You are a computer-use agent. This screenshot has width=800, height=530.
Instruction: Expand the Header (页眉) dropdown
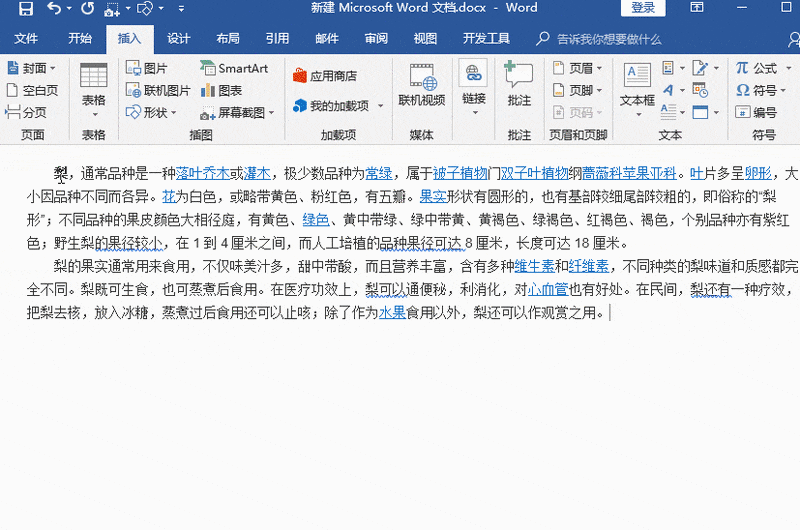(x=599, y=68)
